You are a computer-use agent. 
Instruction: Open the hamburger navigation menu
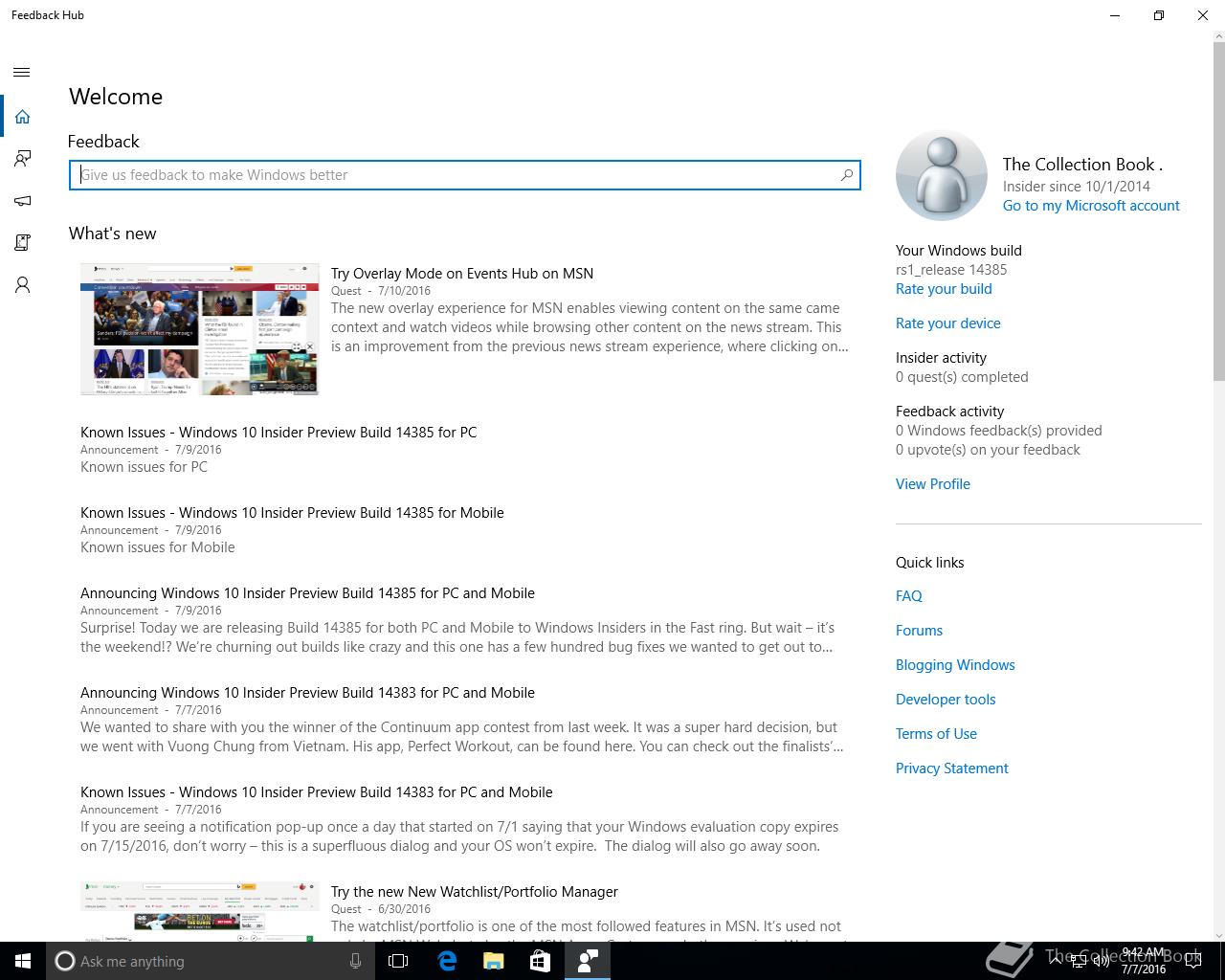tap(22, 73)
